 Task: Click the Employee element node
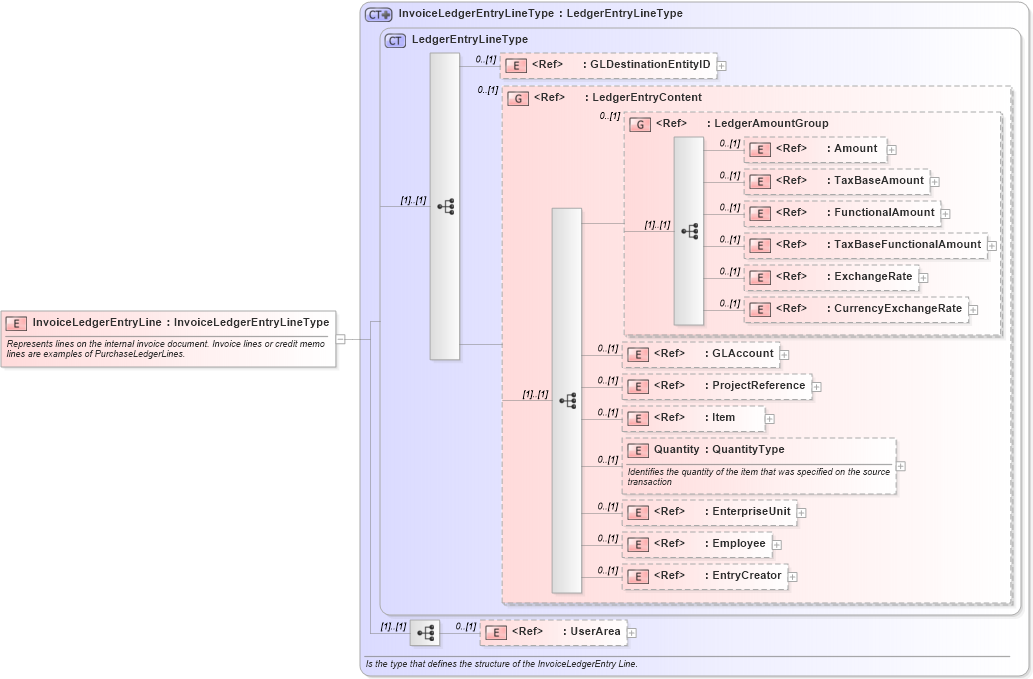coord(700,544)
